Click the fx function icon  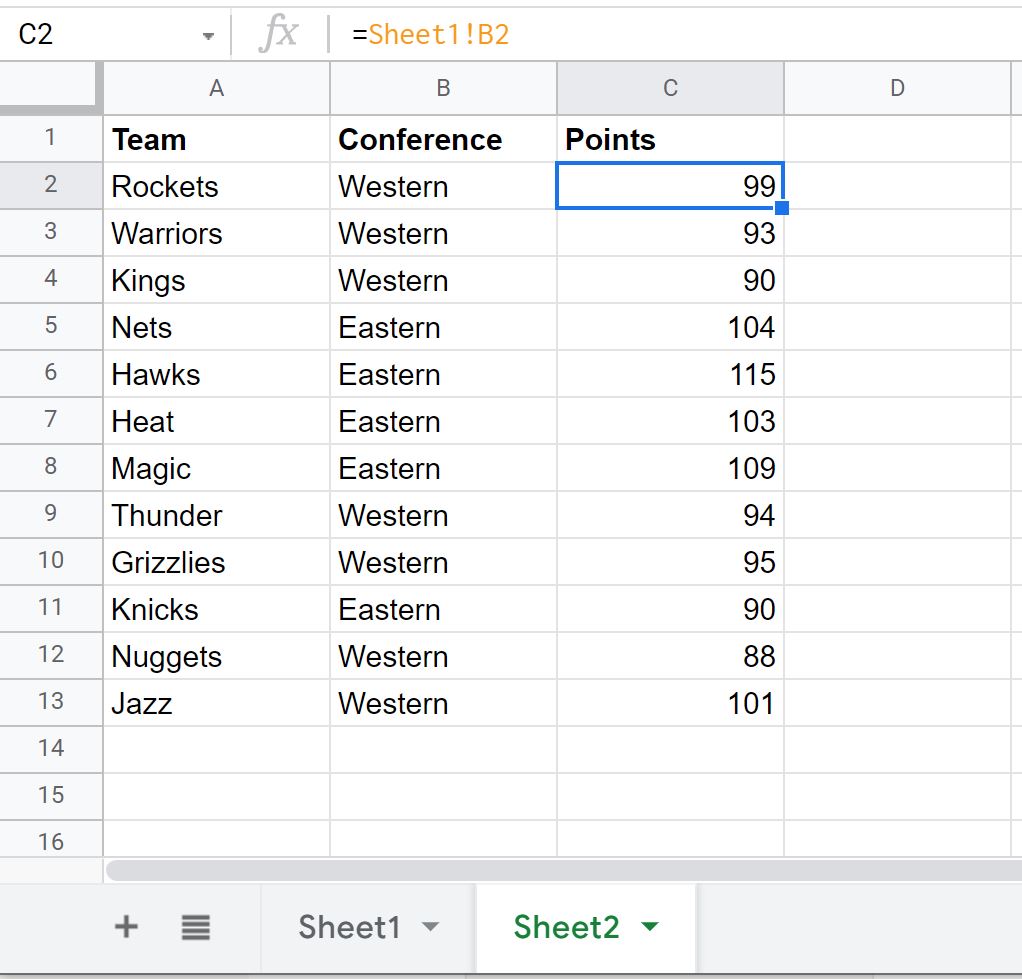pyautogui.click(x=278, y=34)
